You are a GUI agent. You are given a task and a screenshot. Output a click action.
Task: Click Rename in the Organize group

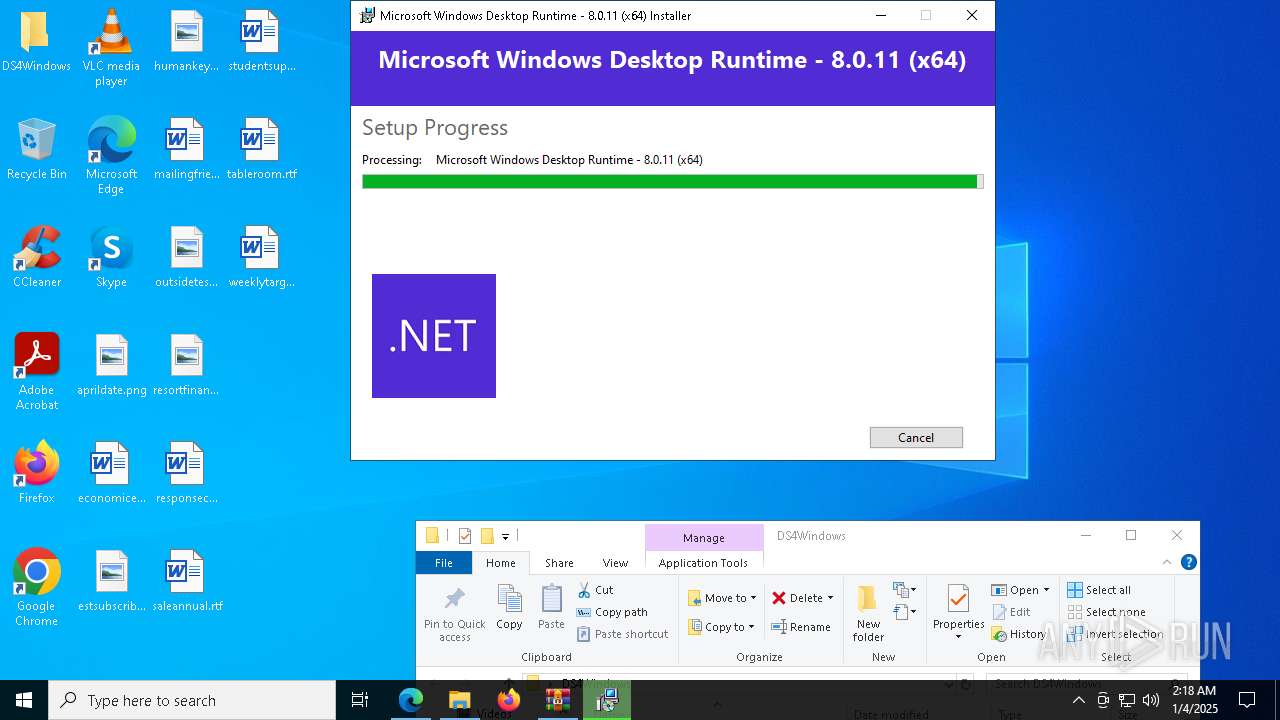coord(801,627)
